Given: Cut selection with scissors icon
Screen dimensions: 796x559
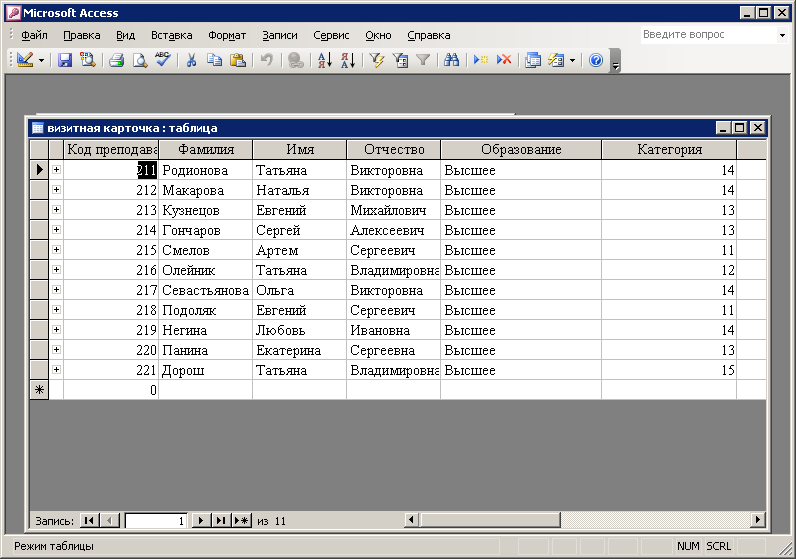Looking at the screenshot, I should (191, 60).
